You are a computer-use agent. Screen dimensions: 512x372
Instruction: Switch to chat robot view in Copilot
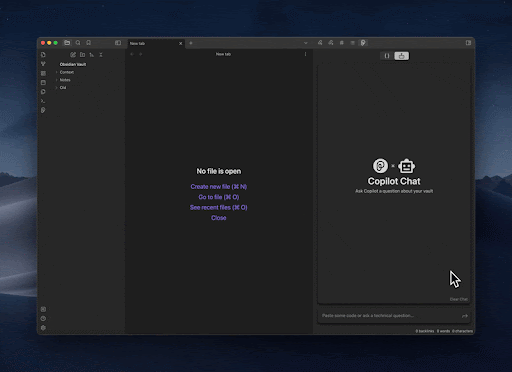click(x=402, y=56)
